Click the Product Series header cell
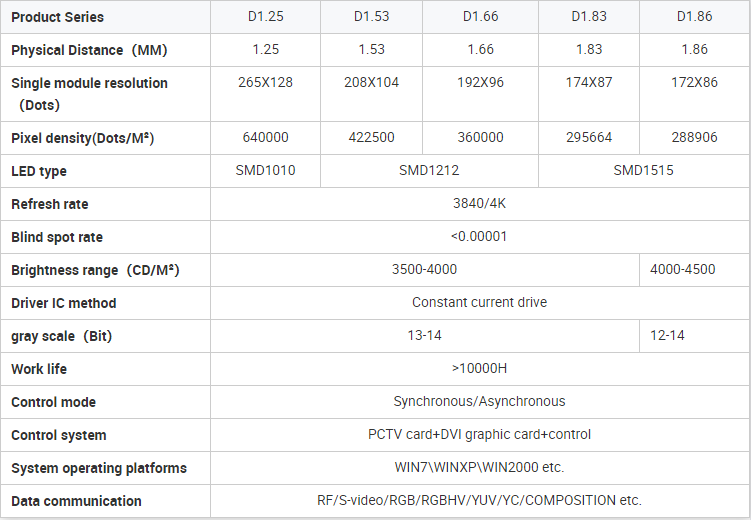Screen dimensions: 751x520 tap(57, 17)
